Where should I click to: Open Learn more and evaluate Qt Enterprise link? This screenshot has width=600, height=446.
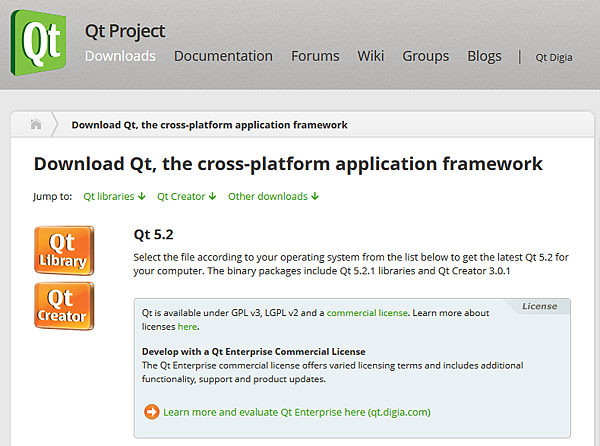click(x=297, y=412)
